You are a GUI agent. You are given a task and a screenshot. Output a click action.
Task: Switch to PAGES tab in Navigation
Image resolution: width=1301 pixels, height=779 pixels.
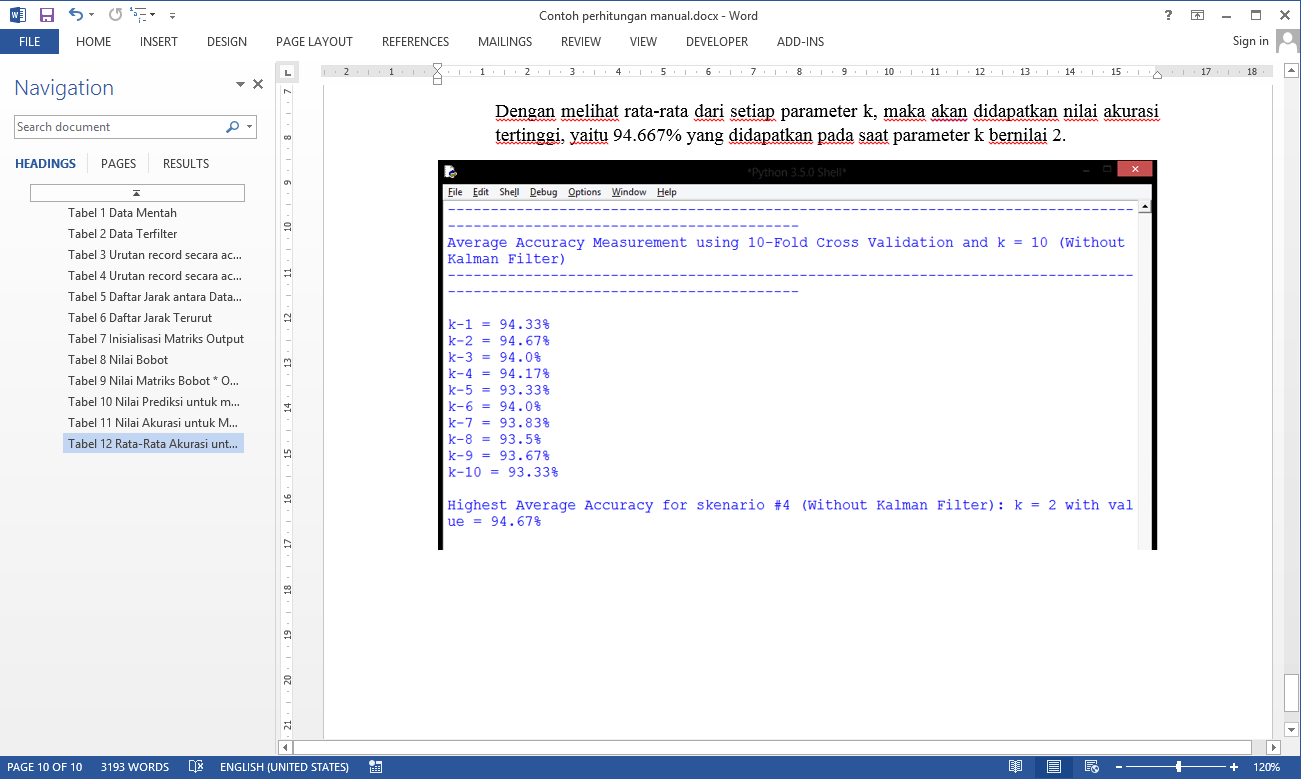[118, 164]
